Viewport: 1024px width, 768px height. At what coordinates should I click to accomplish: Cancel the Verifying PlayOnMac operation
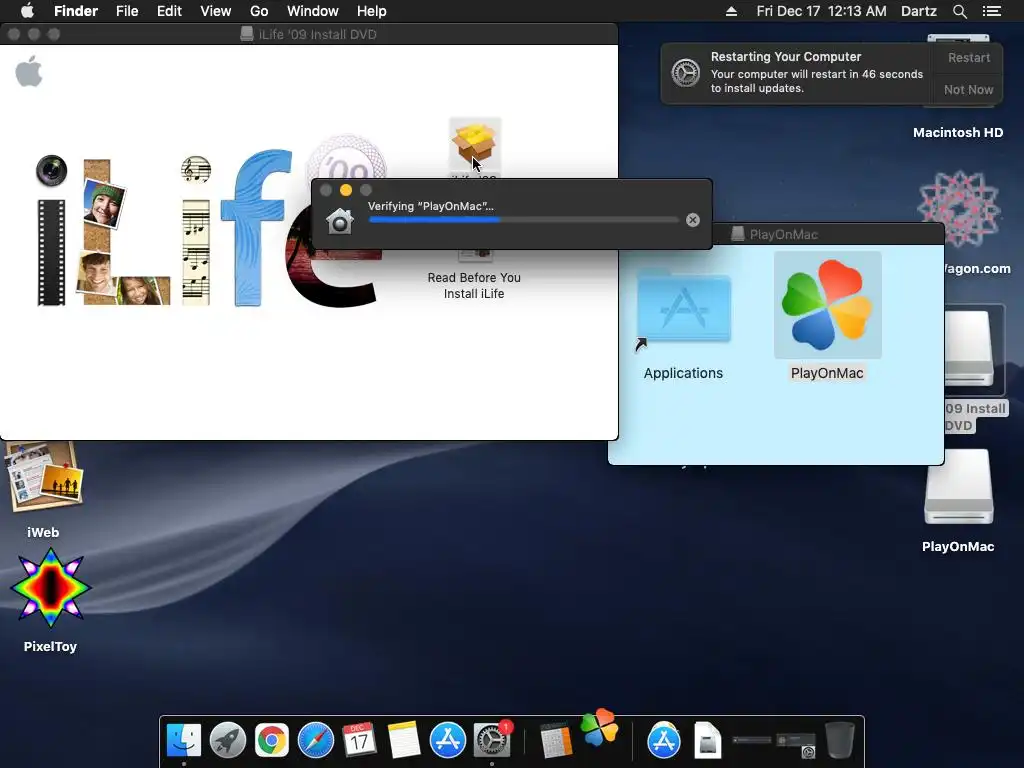[x=693, y=220]
